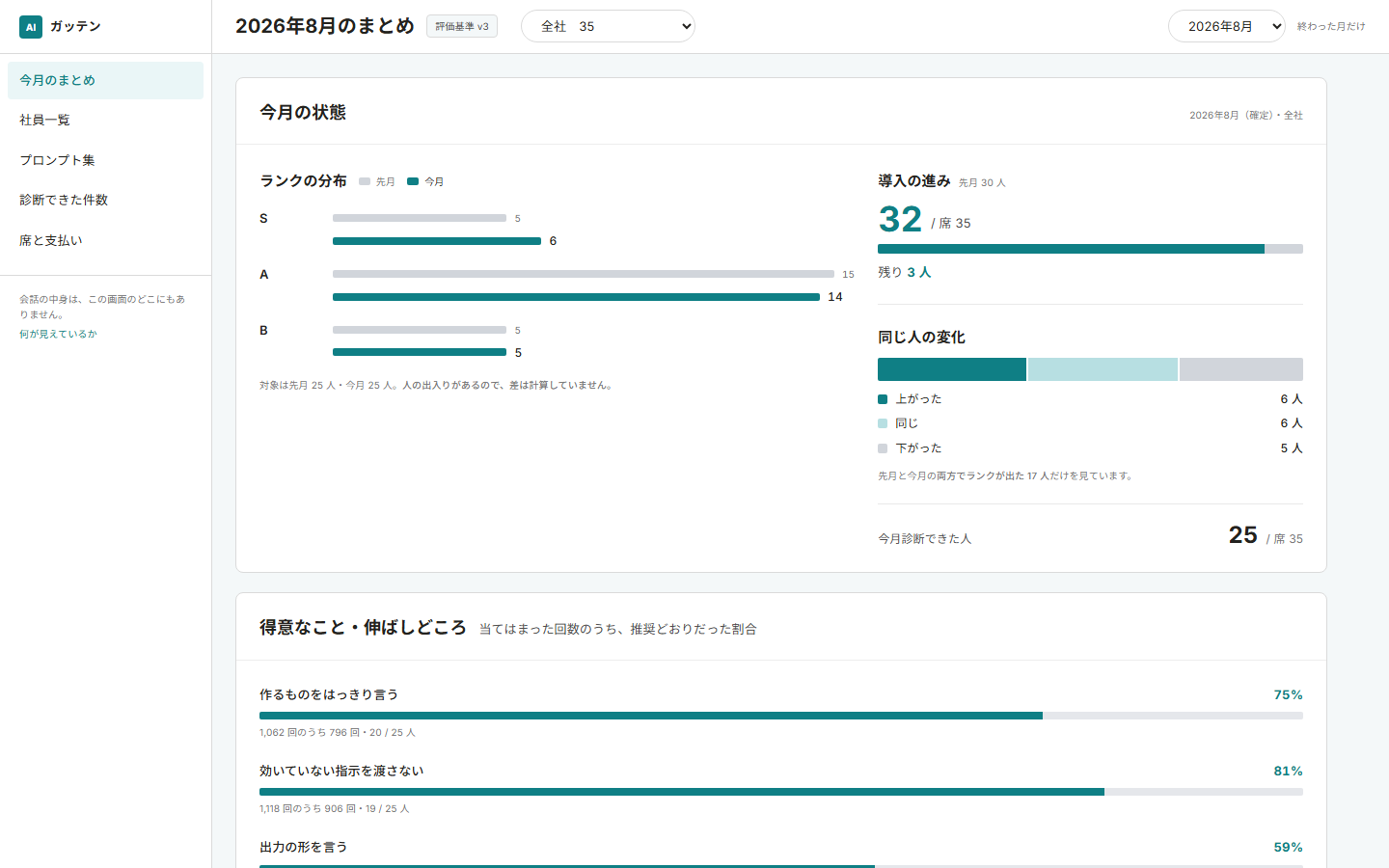Image resolution: width=1389 pixels, height=868 pixels.
Task: Click the 下がった gray bar segment
Action: coord(1241,369)
